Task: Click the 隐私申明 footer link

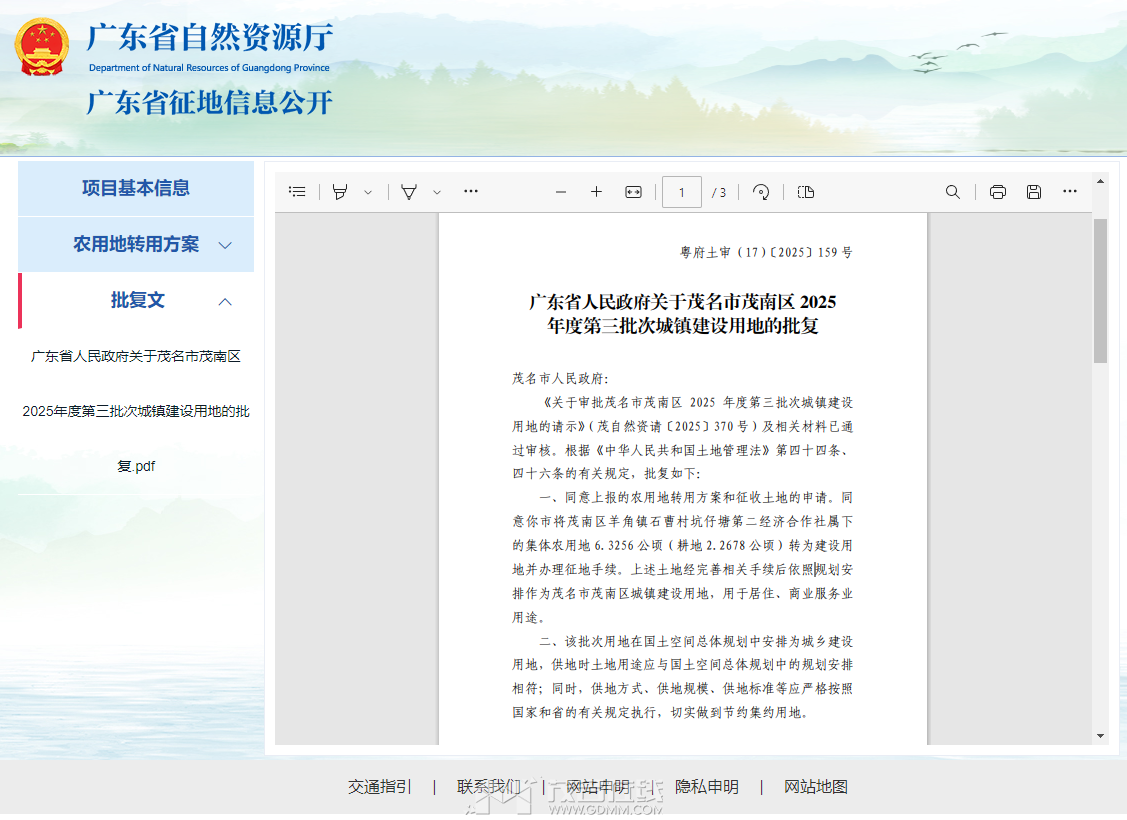Action: 707,787
